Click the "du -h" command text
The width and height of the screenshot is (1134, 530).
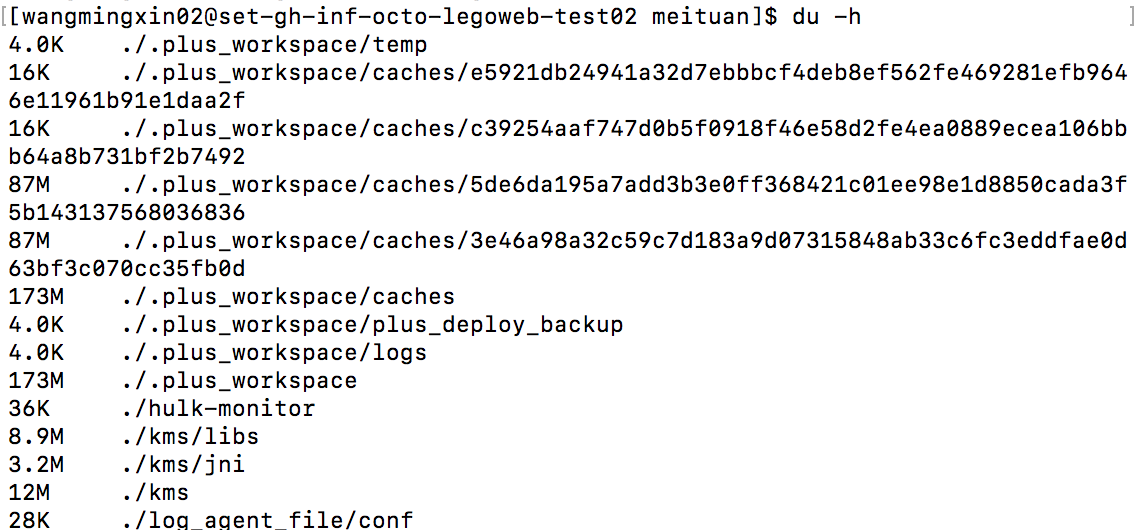[x=827, y=17]
